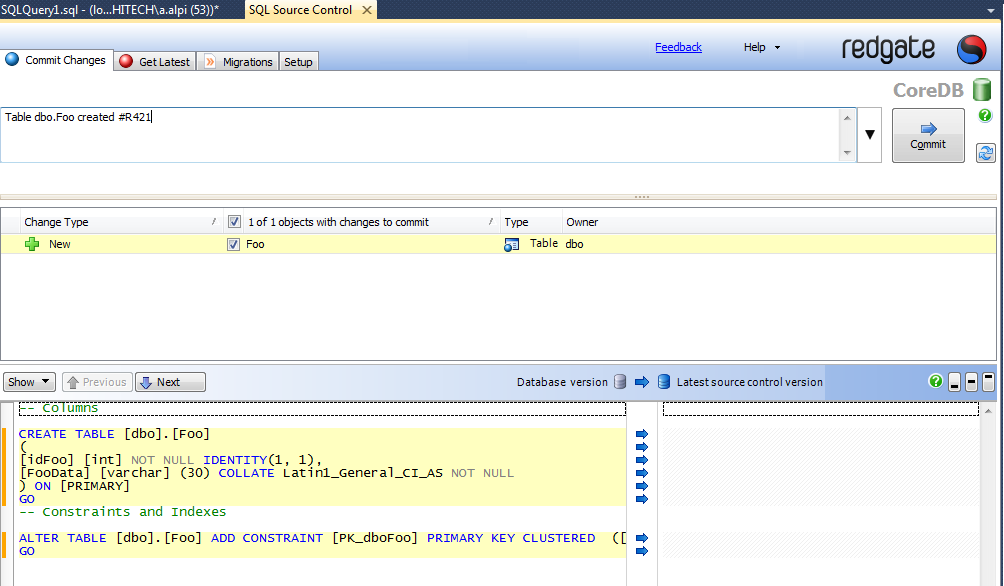Click the maximize comparison pane icon

coord(989,381)
